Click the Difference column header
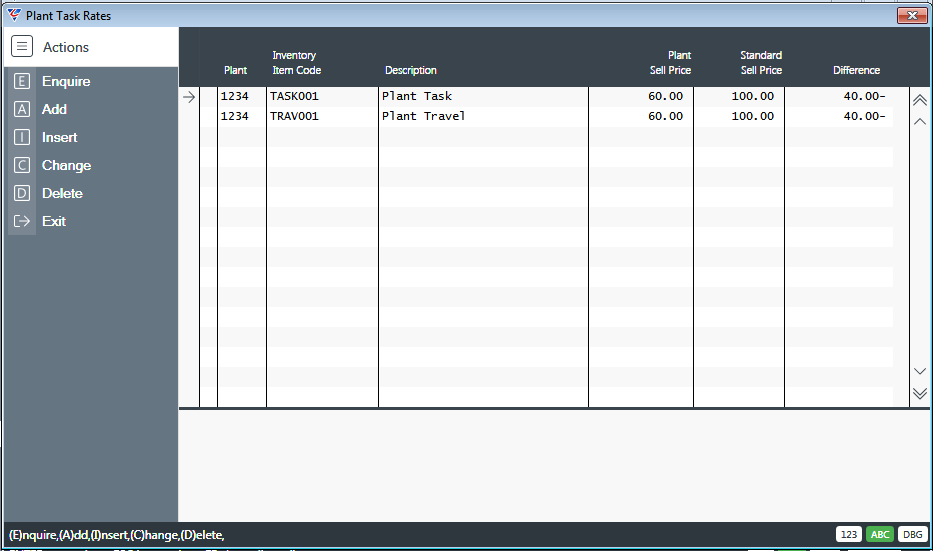This screenshot has width=935, height=551. pyautogui.click(x=856, y=70)
